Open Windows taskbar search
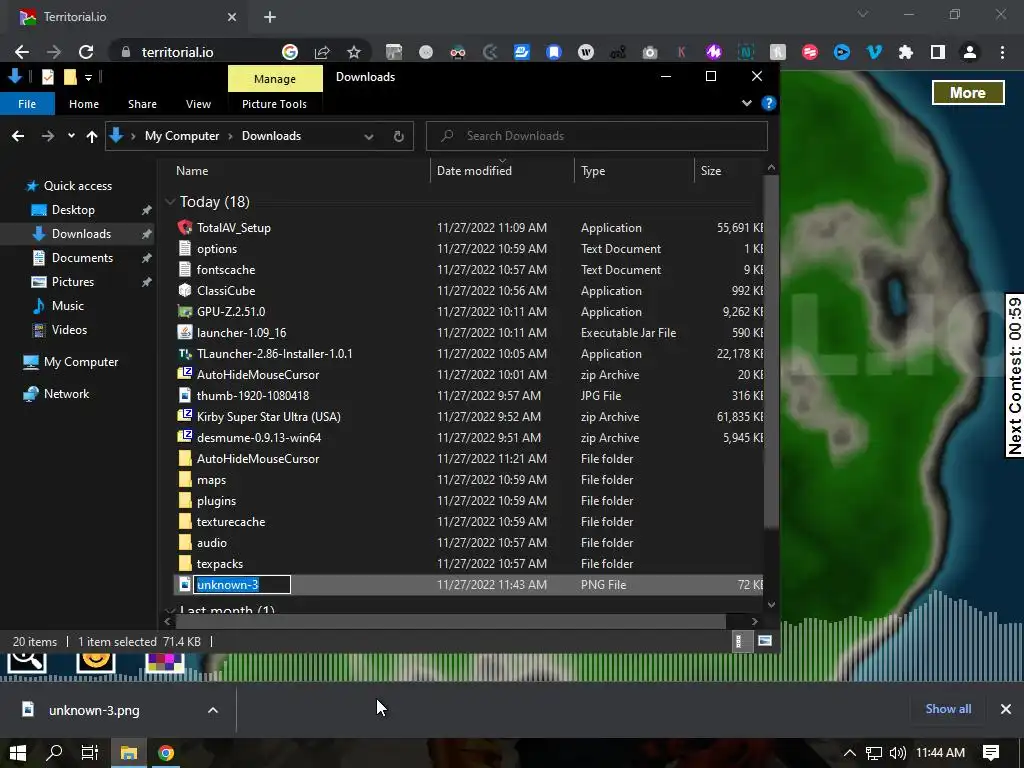The height and width of the screenshot is (768, 1024). [54, 752]
